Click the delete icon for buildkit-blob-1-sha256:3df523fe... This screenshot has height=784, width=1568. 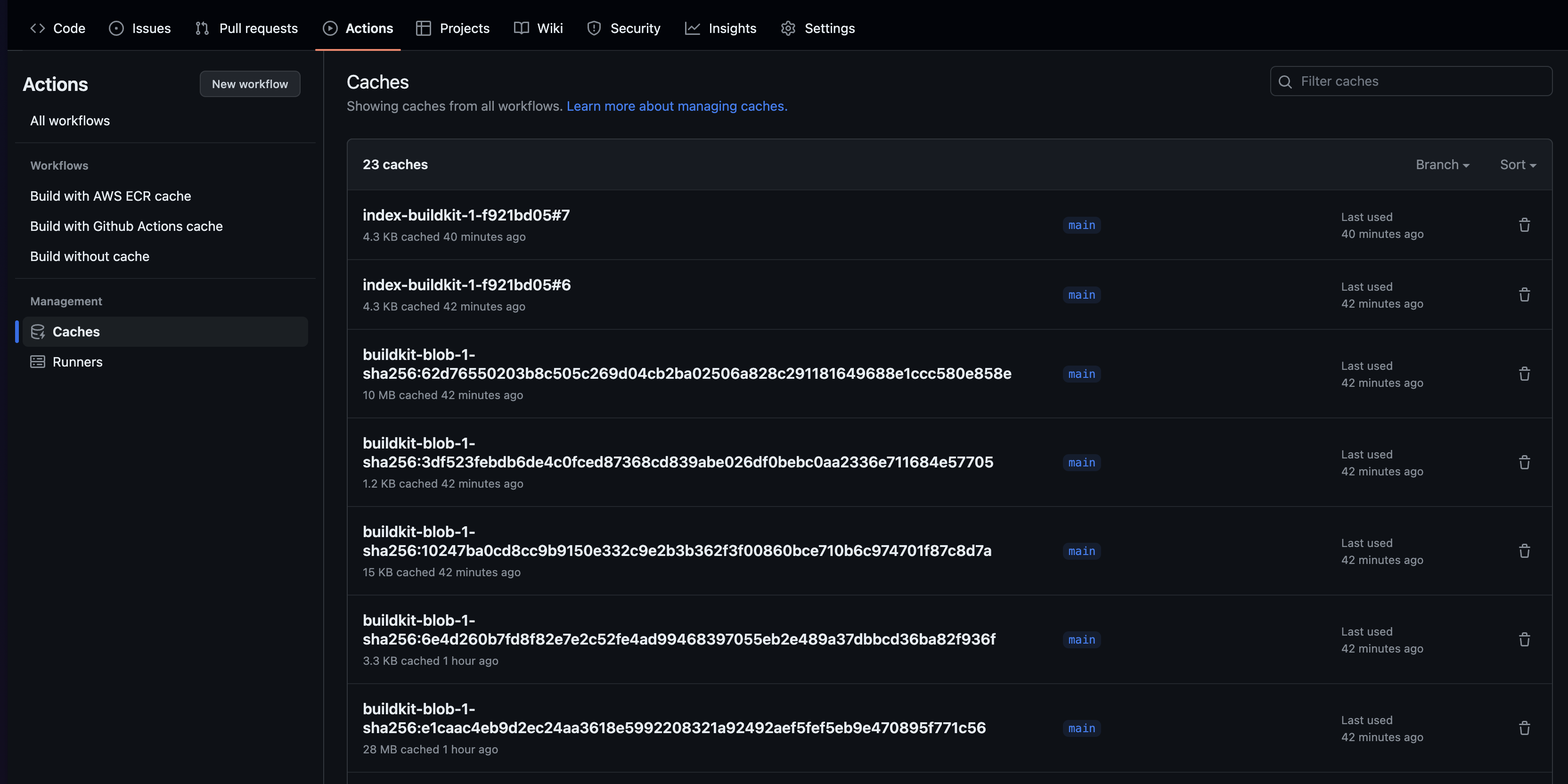coord(1524,463)
